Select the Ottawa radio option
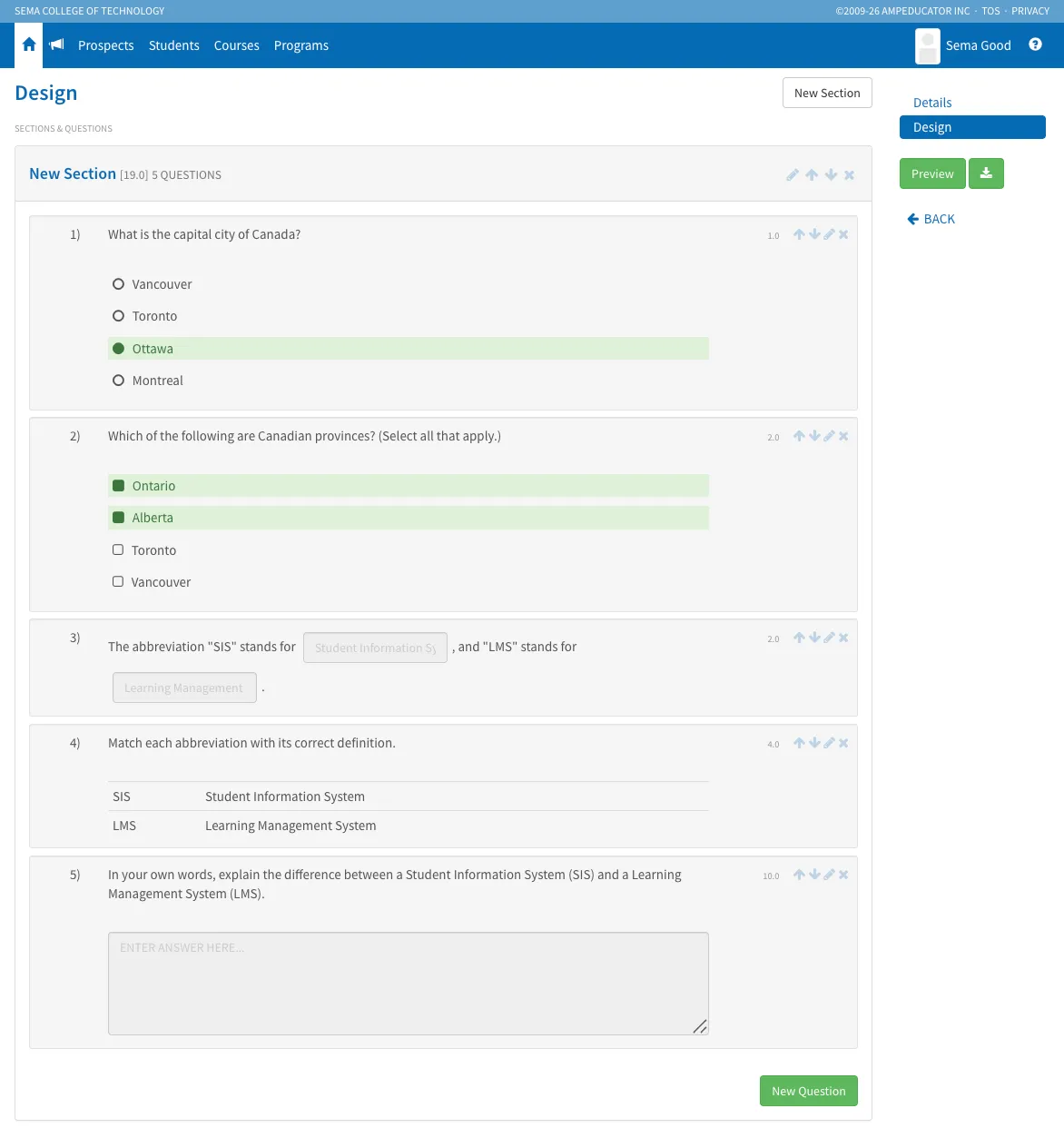The height and width of the screenshot is (1128, 1064). (118, 349)
